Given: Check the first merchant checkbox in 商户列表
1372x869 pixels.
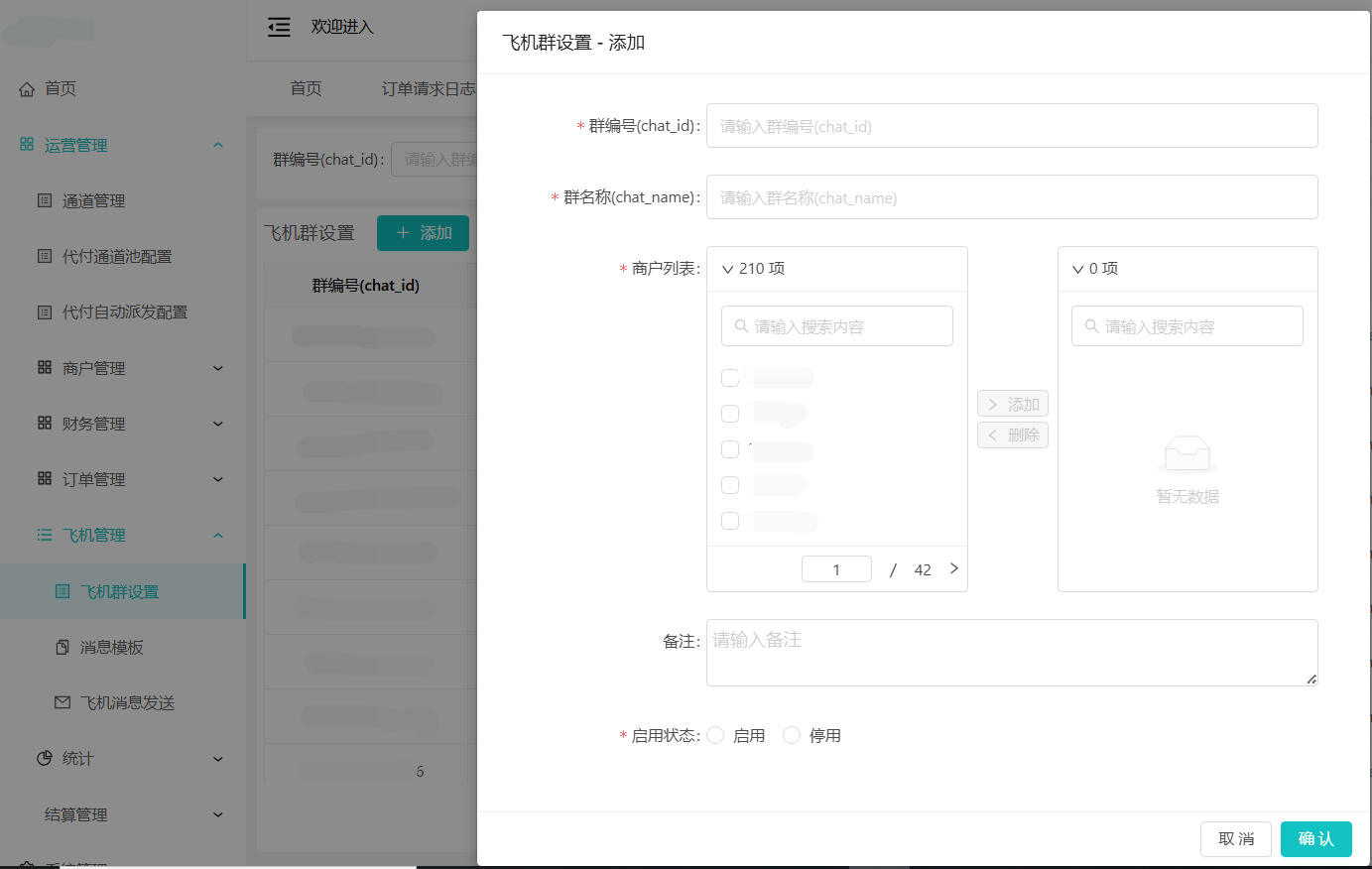Looking at the screenshot, I should pos(730,378).
